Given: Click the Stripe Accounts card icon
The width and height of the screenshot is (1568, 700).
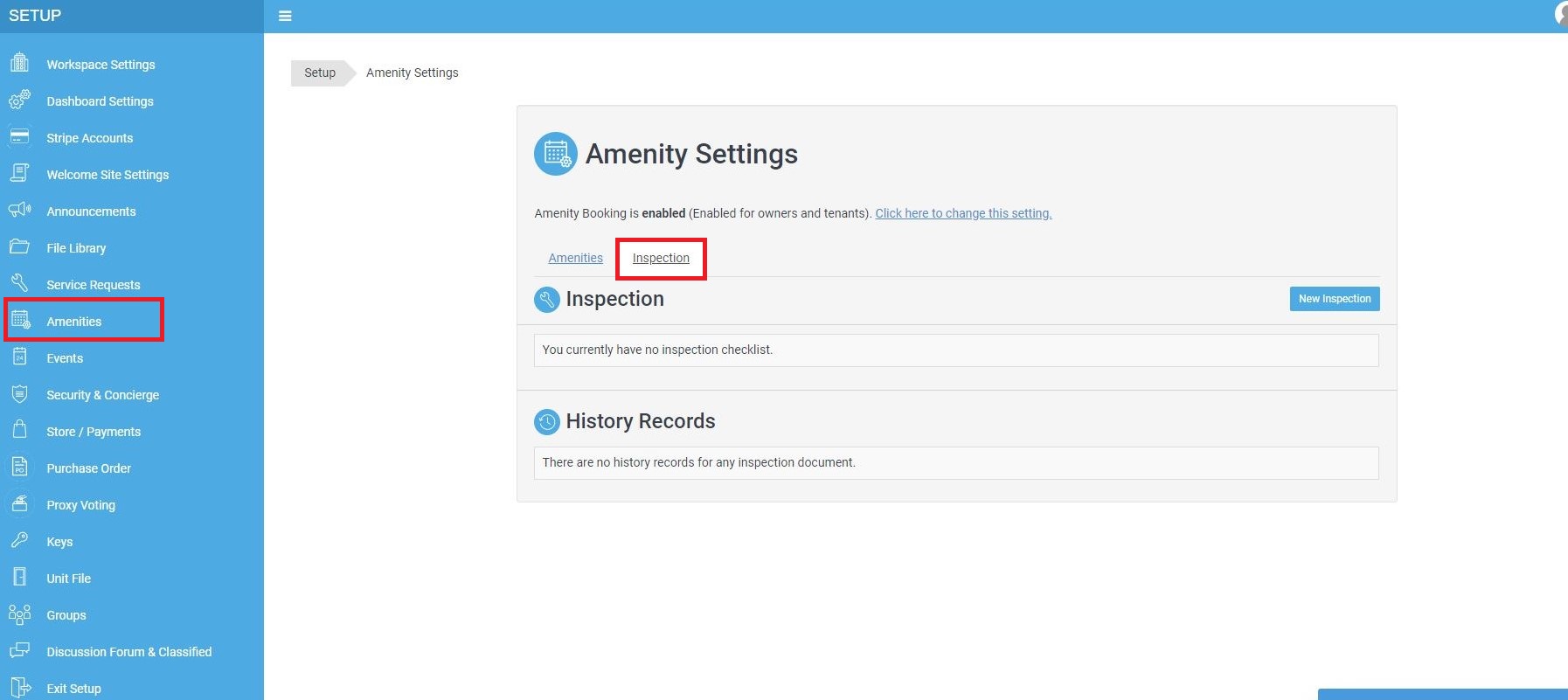Looking at the screenshot, I should [x=19, y=137].
